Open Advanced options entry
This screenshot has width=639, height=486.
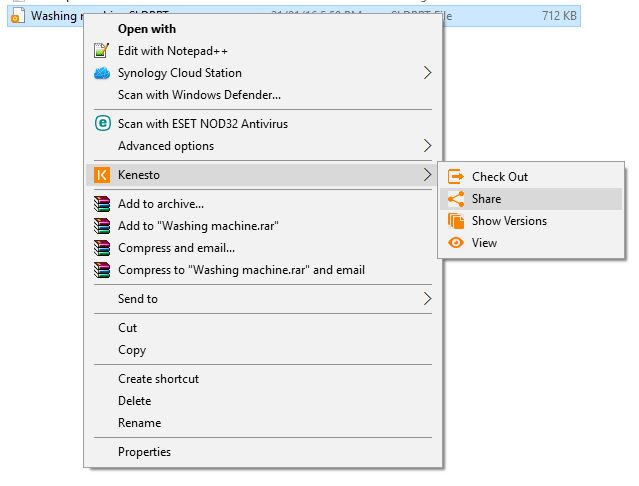coord(263,146)
